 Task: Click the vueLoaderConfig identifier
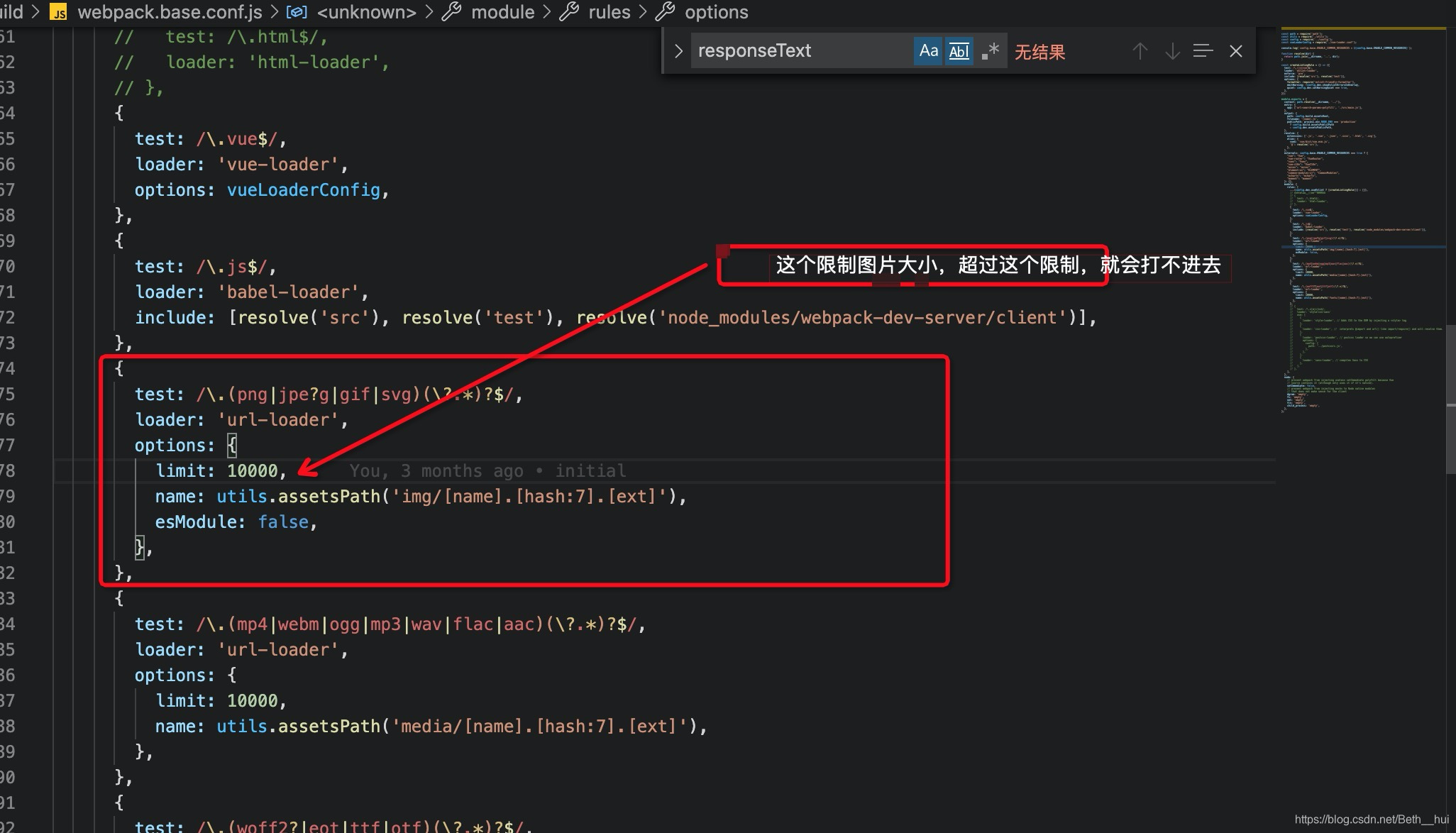tap(303, 190)
